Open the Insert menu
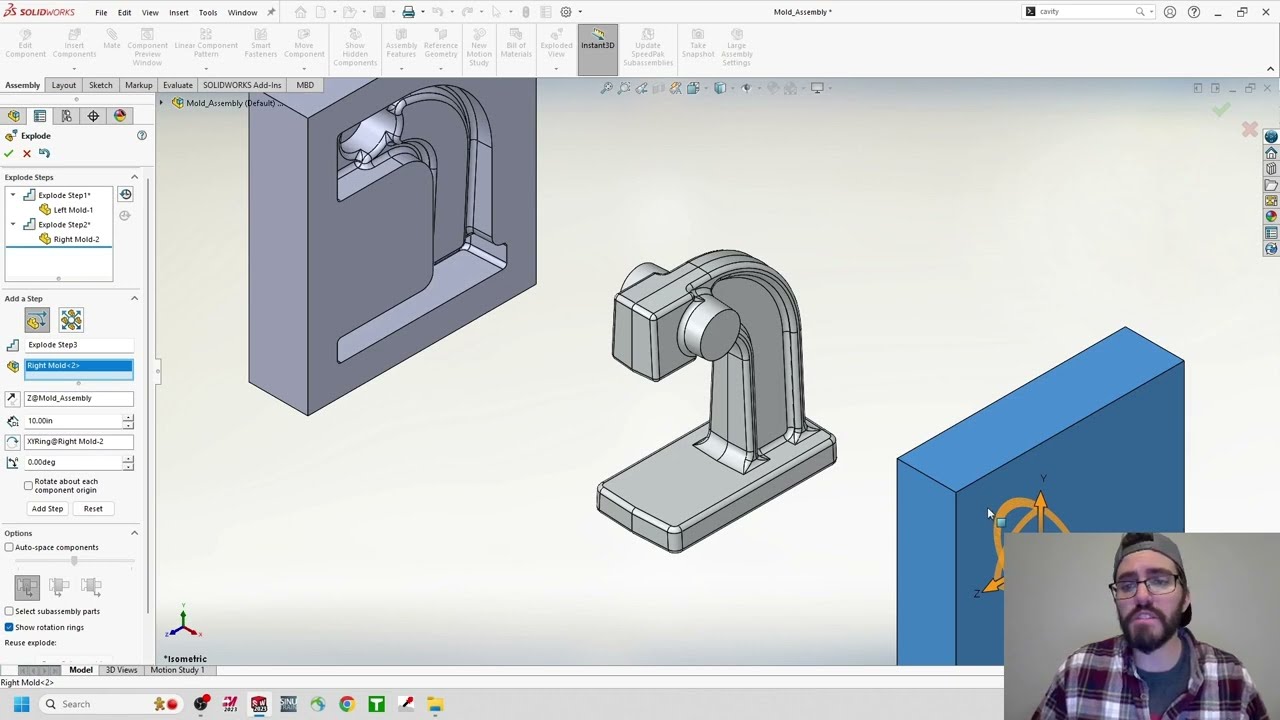This screenshot has height=720, width=1280. pyautogui.click(x=179, y=12)
